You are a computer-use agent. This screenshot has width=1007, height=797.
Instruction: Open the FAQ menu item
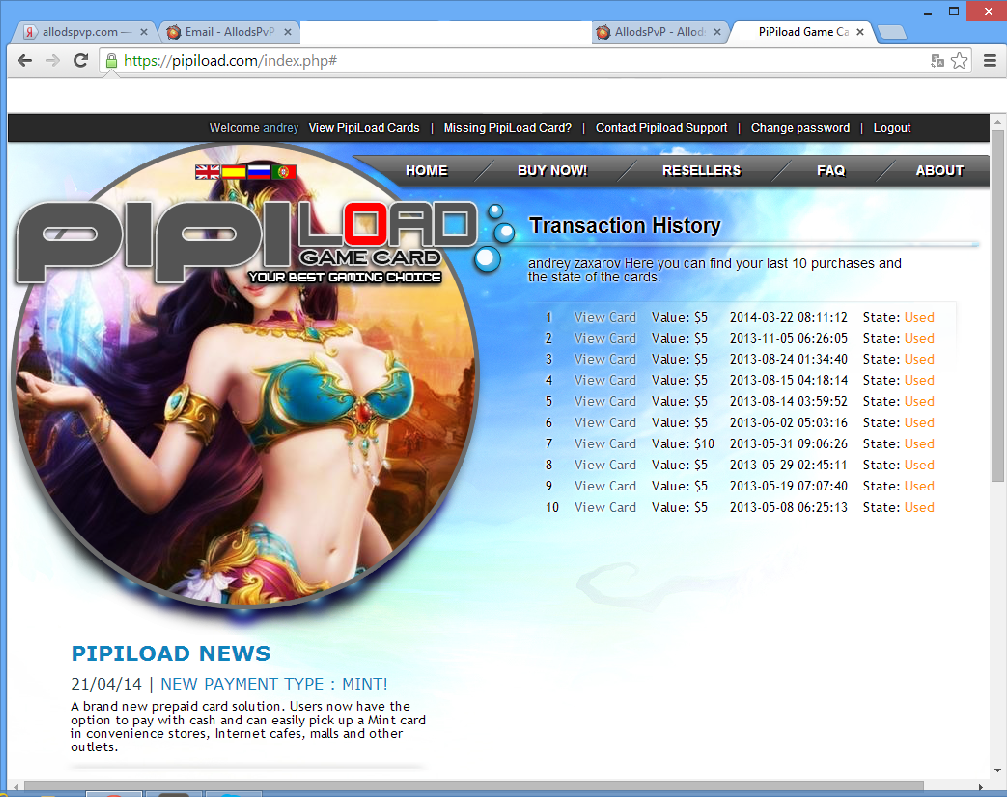click(831, 170)
